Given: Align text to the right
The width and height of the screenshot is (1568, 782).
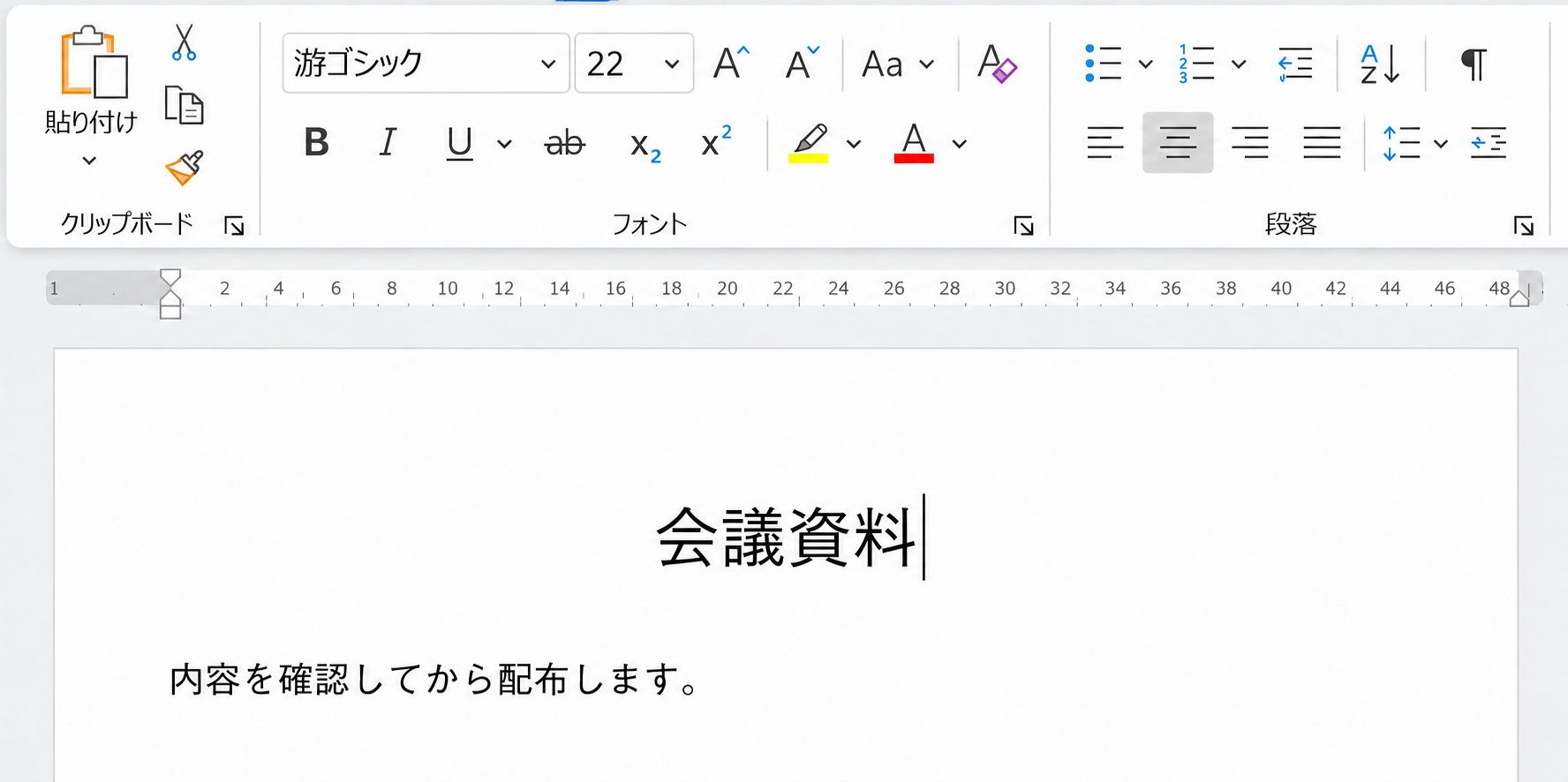Looking at the screenshot, I should tap(1250, 142).
